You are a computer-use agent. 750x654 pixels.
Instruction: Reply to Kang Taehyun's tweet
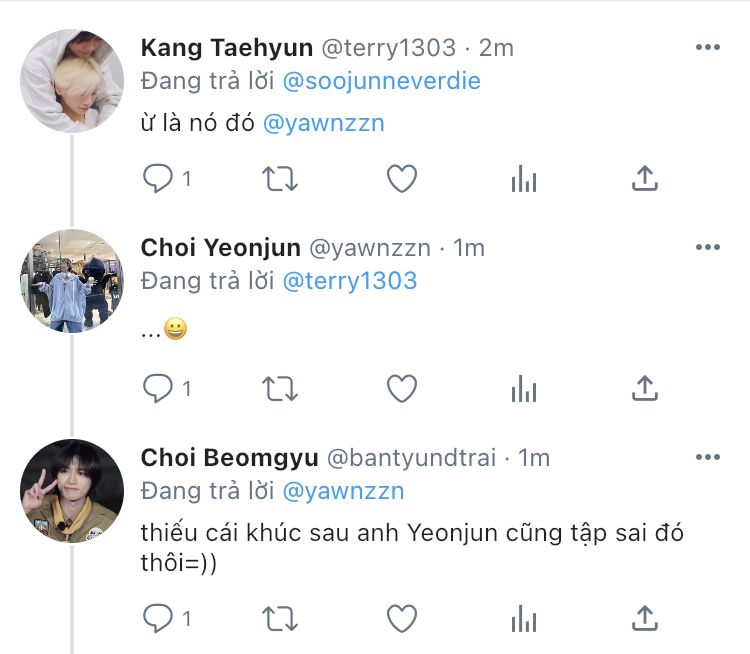(159, 179)
